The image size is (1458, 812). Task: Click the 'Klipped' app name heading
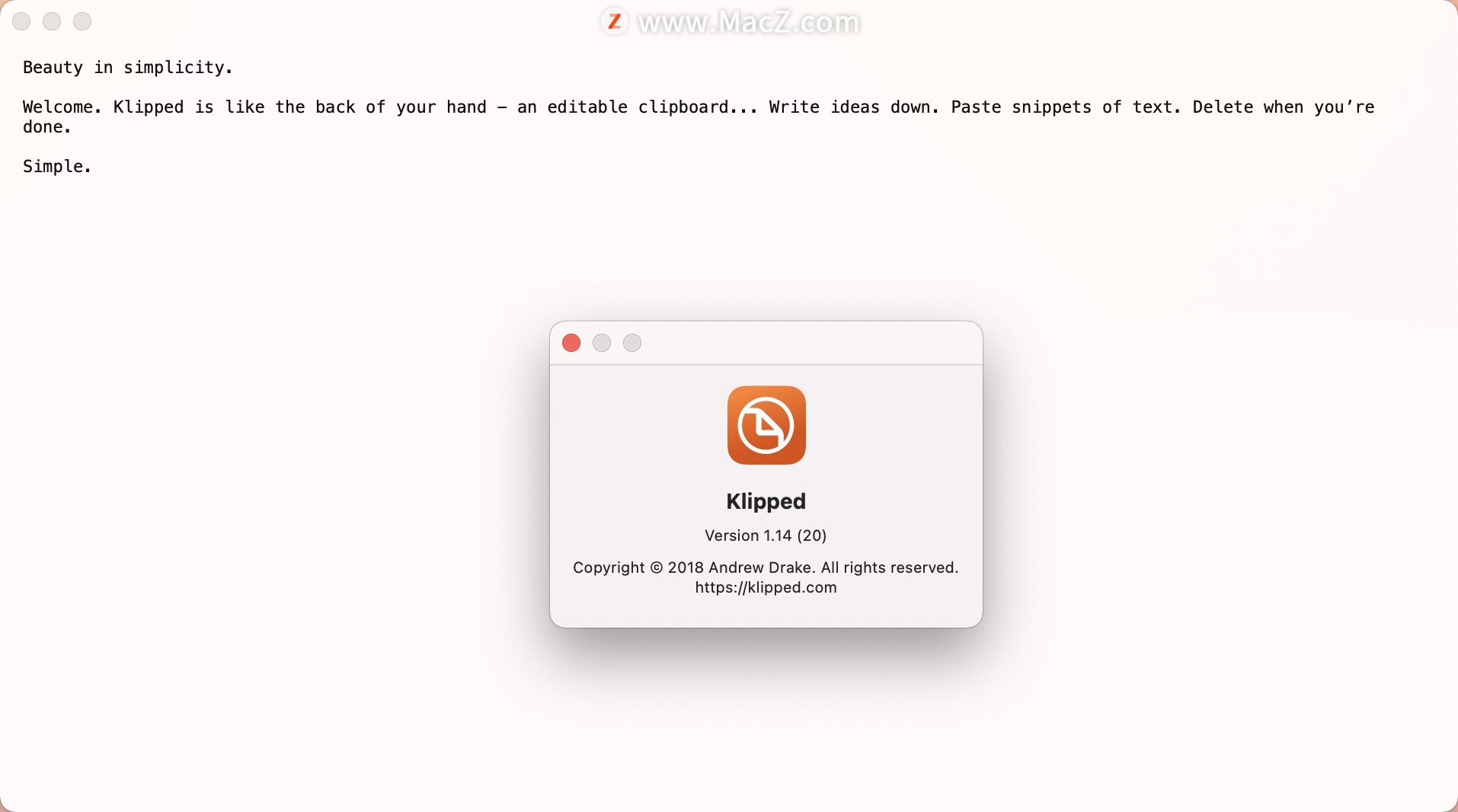766,501
